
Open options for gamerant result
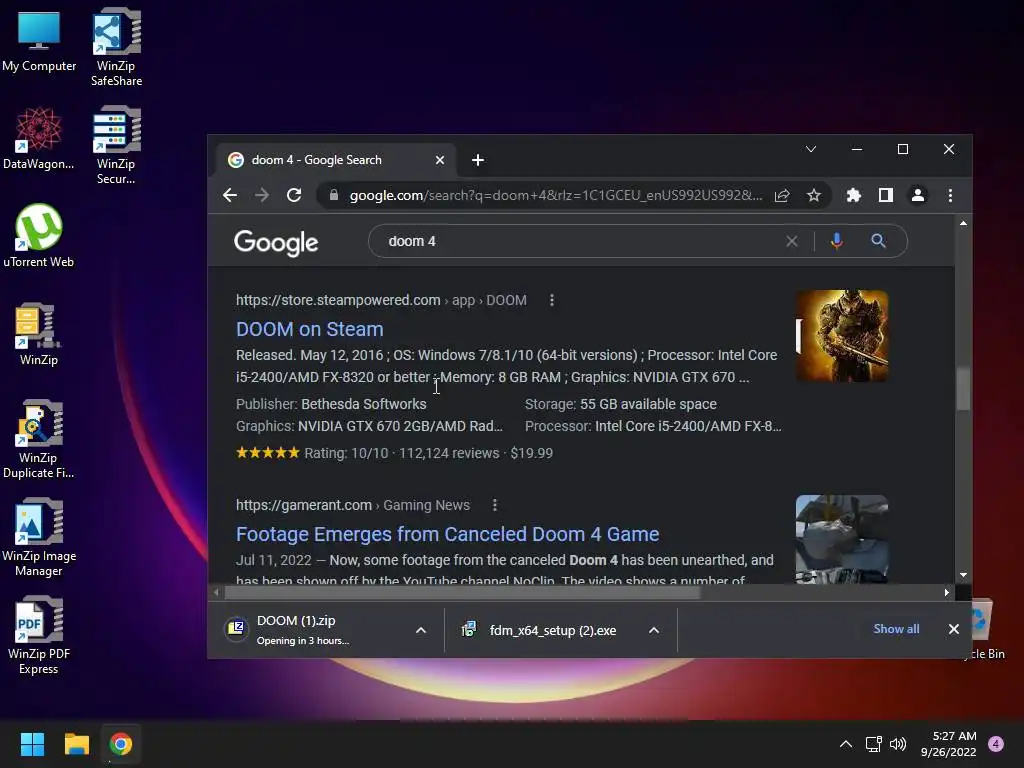(495, 505)
